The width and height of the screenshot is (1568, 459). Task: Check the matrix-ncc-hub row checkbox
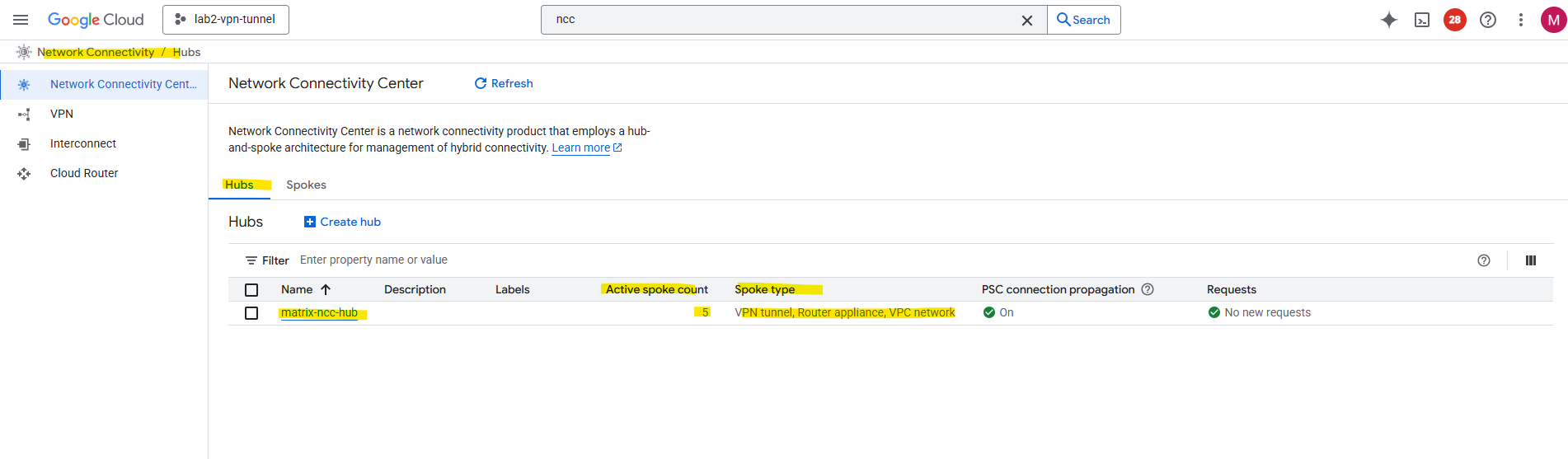[x=251, y=313]
